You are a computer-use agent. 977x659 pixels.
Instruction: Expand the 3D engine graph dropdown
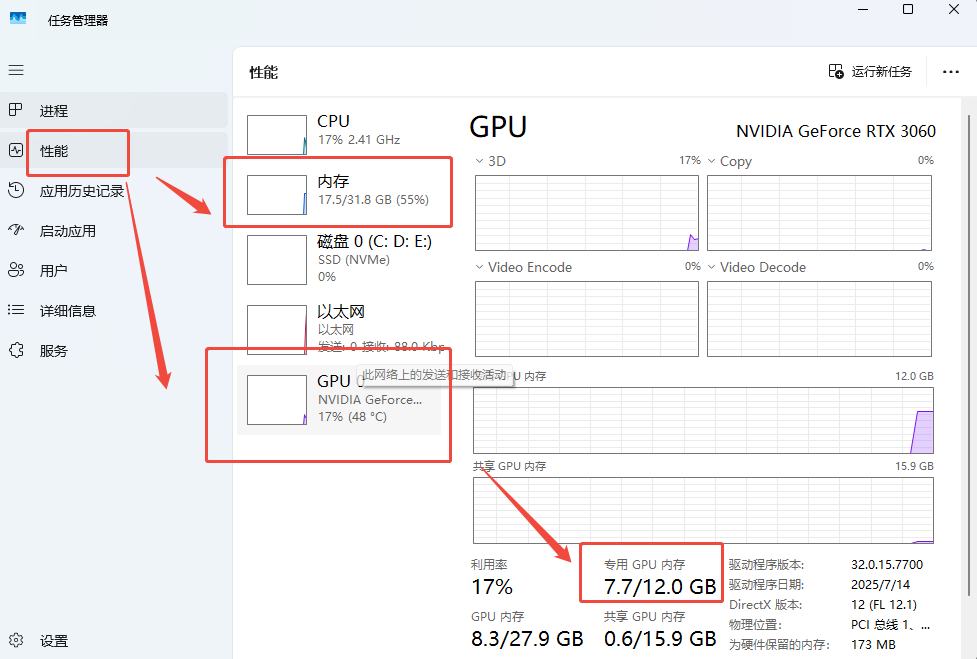click(480, 161)
